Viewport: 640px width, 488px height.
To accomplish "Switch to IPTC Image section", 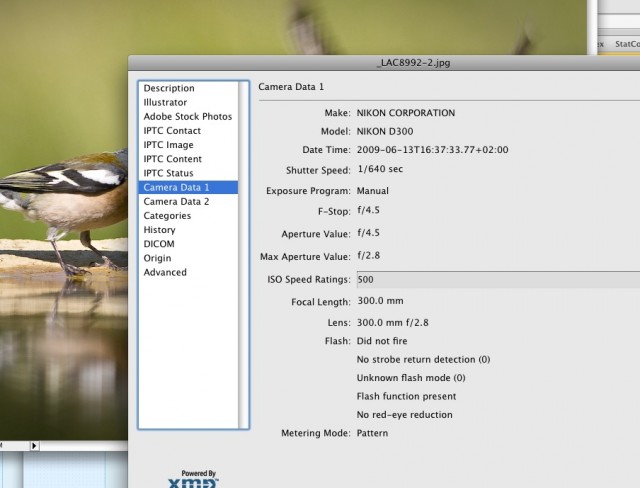I will point(168,145).
